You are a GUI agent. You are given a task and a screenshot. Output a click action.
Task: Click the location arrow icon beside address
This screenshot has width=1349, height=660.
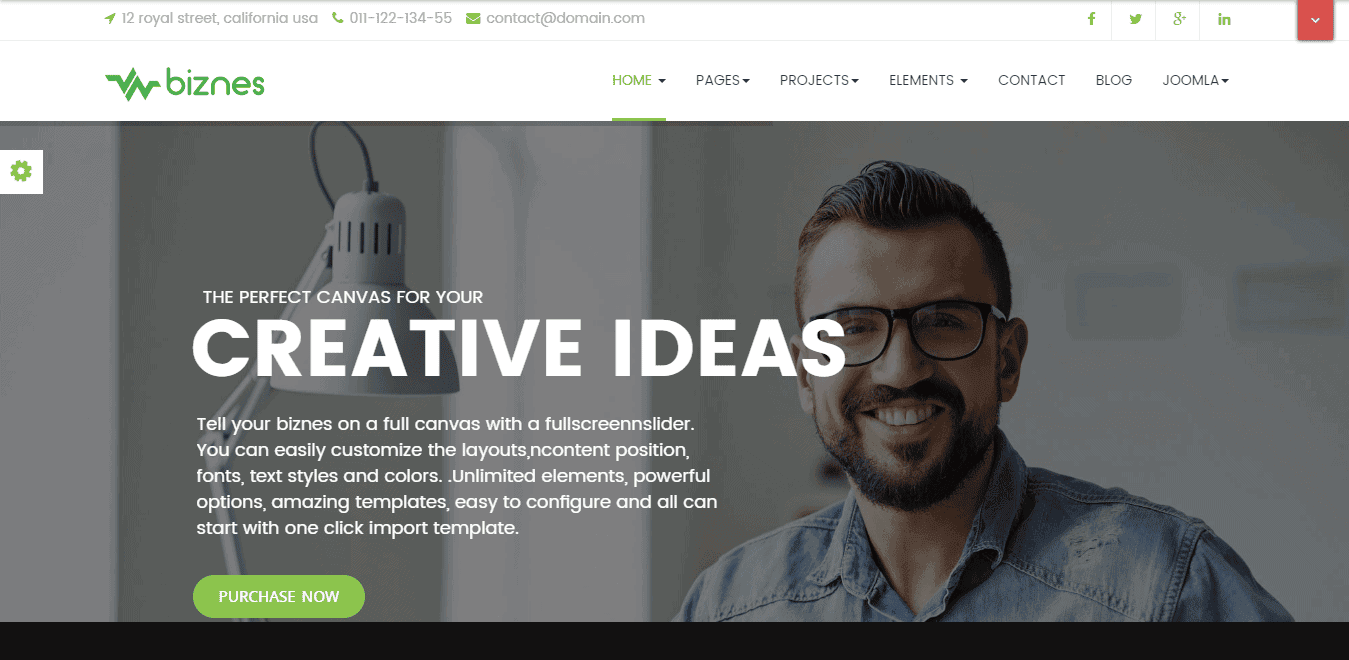click(110, 18)
